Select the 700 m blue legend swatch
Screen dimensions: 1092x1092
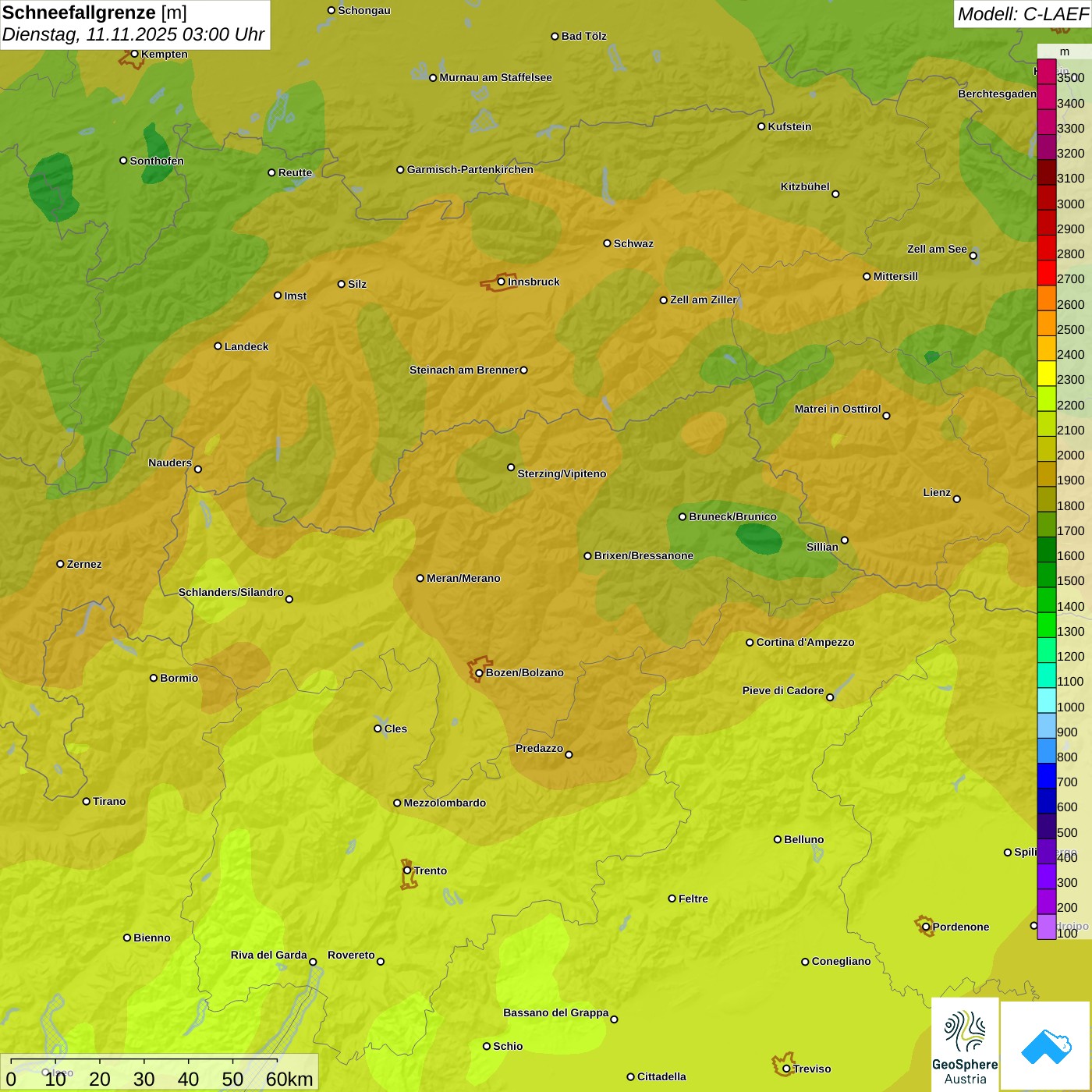coord(1046,776)
